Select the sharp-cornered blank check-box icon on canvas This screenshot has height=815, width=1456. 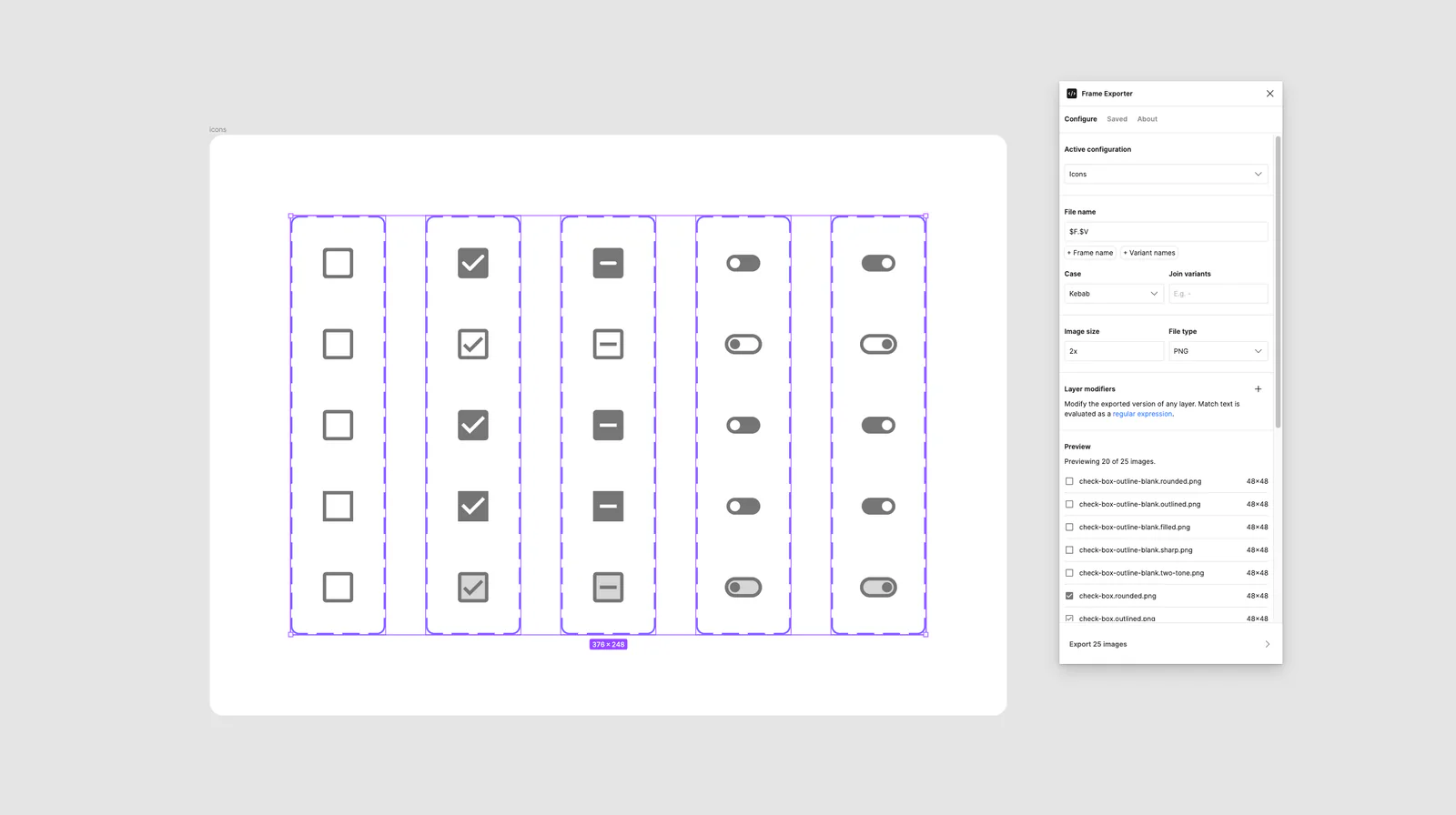(338, 506)
